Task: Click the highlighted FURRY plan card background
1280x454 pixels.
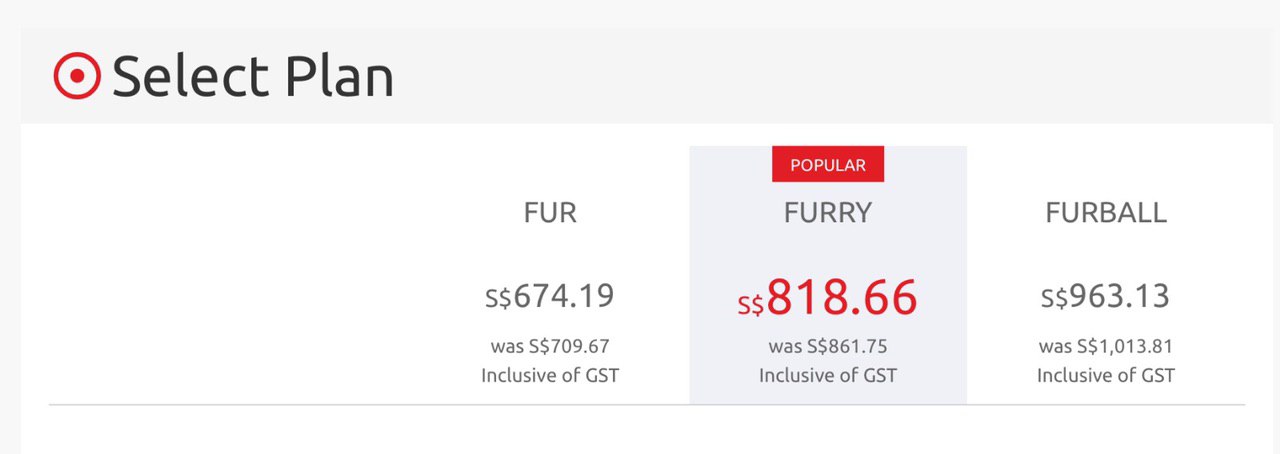Action: (722, 250)
